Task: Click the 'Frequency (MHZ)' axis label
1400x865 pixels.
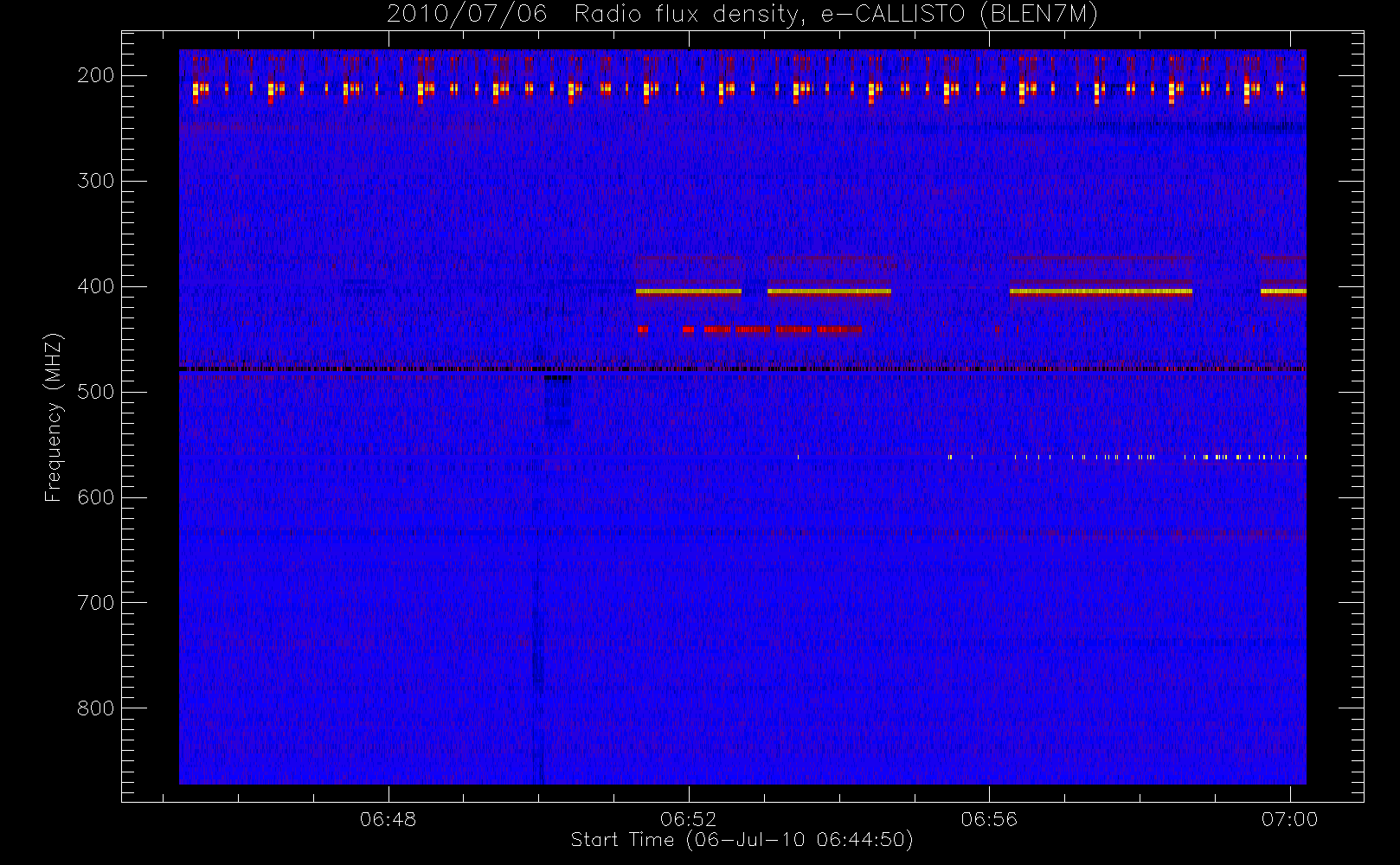Action: [54, 417]
